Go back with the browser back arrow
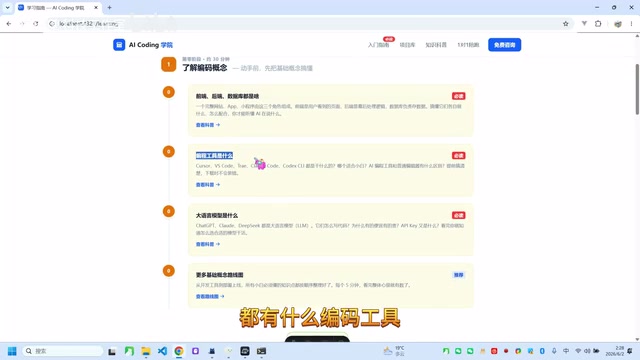640x360 pixels. pos(9,24)
